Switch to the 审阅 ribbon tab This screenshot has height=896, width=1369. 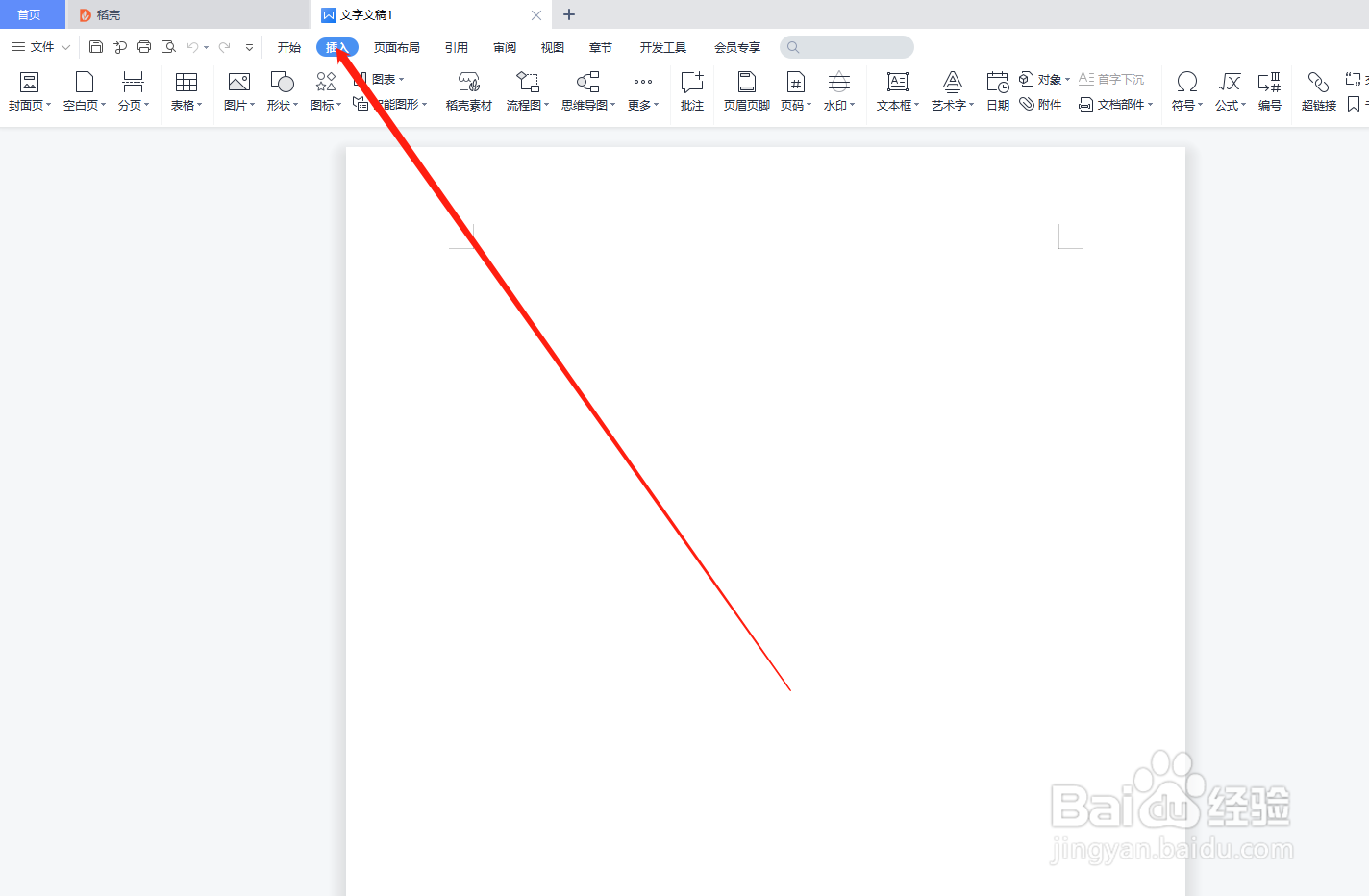(x=505, y=47)
